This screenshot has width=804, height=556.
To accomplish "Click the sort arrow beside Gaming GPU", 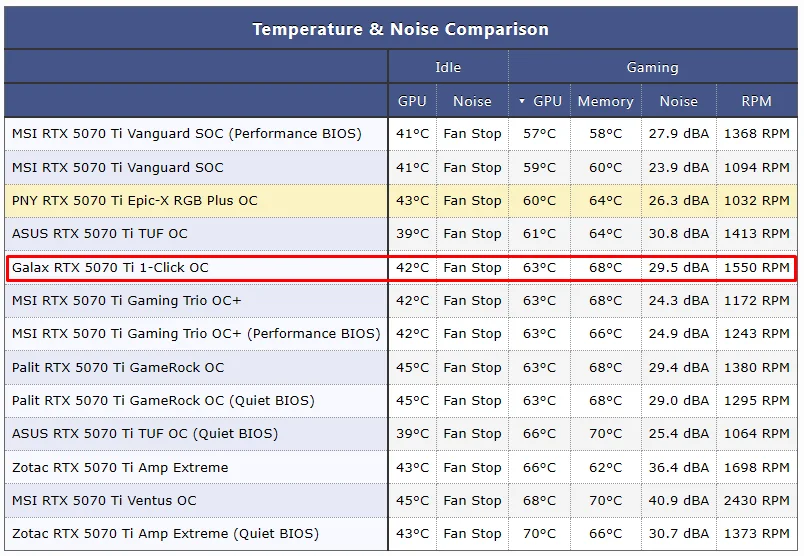I will 521,101.
